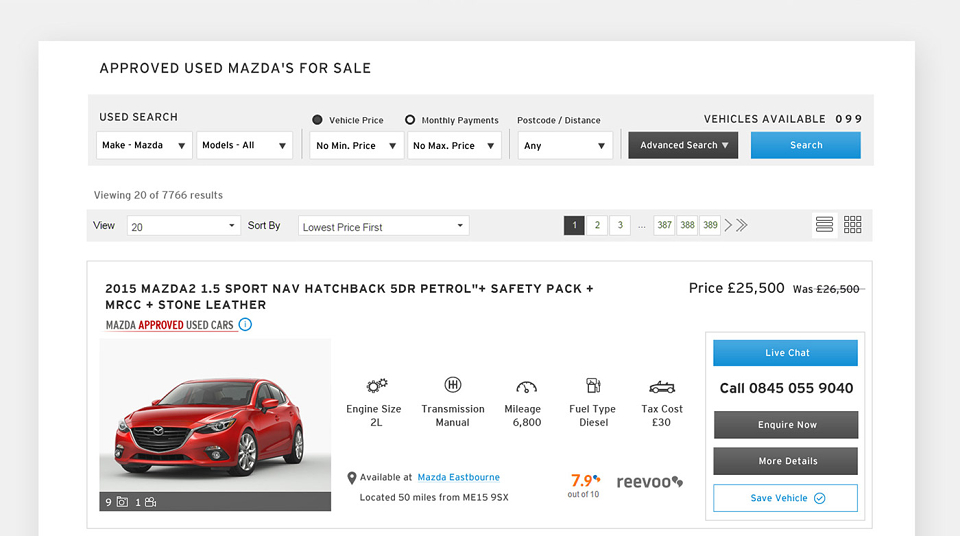Click the Price £25,500 text

(737, 288)
